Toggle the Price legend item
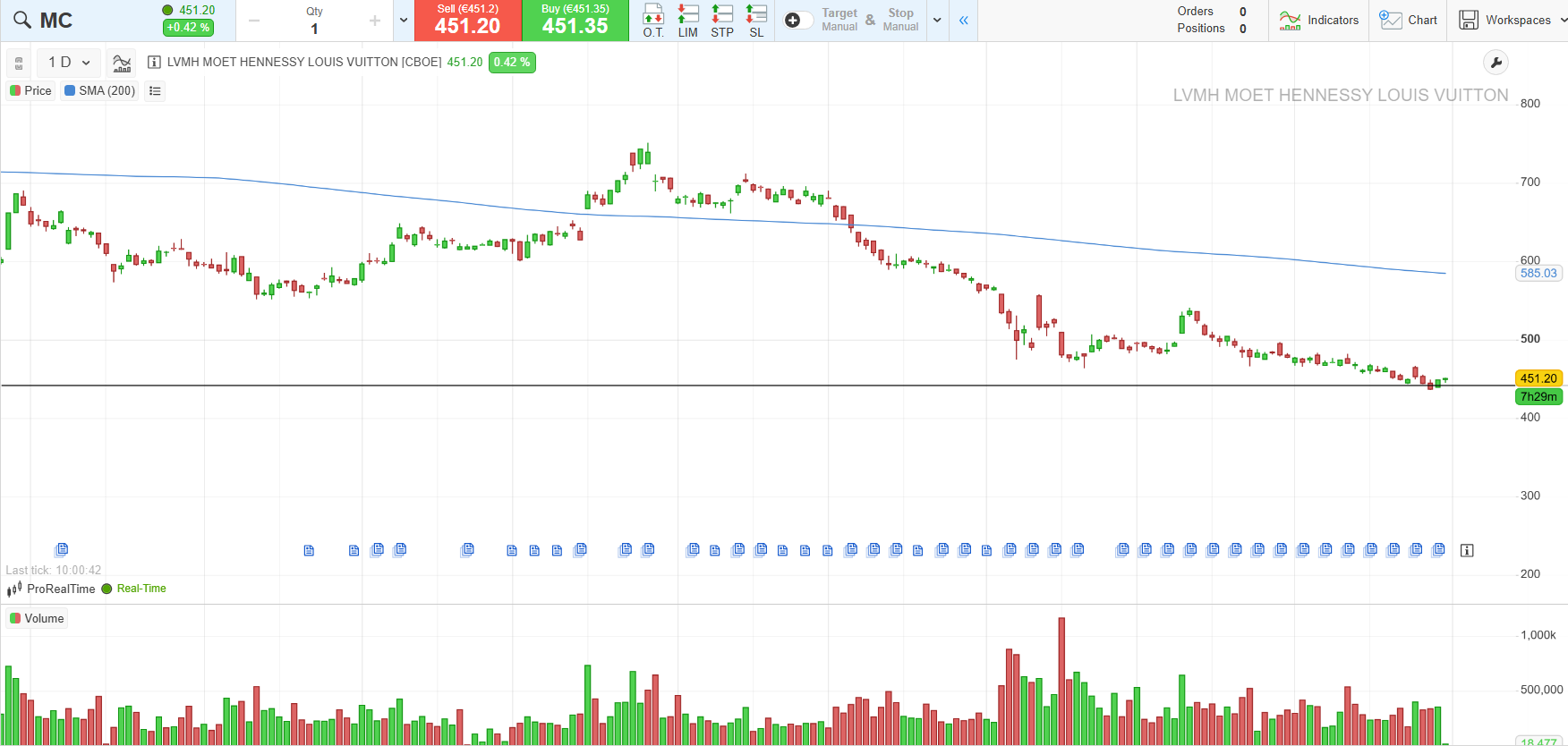Image resolution: width=1568 pixels, height=746 pixels. point(31,91)
